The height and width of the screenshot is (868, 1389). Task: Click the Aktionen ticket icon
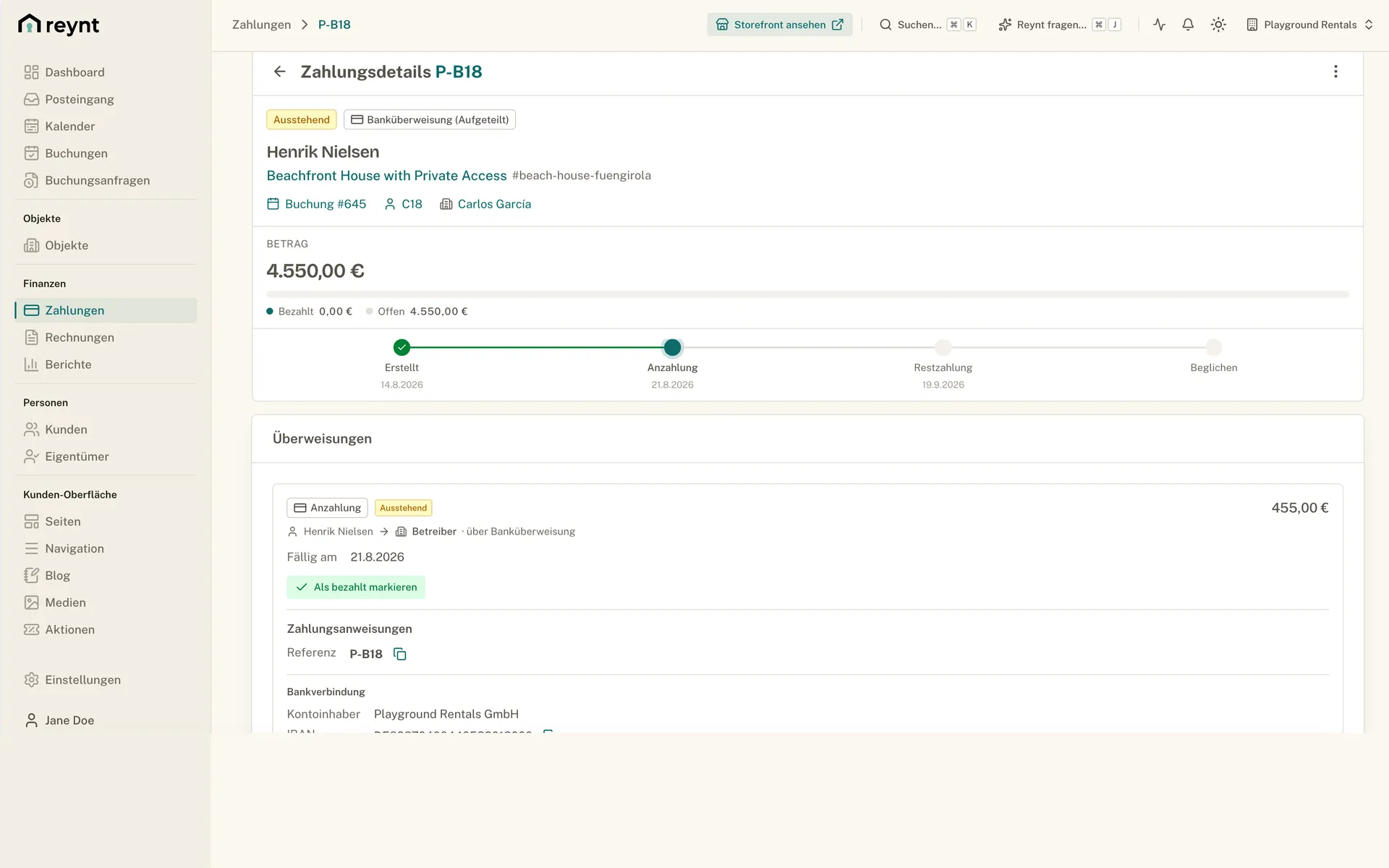(x=31, y=629)
